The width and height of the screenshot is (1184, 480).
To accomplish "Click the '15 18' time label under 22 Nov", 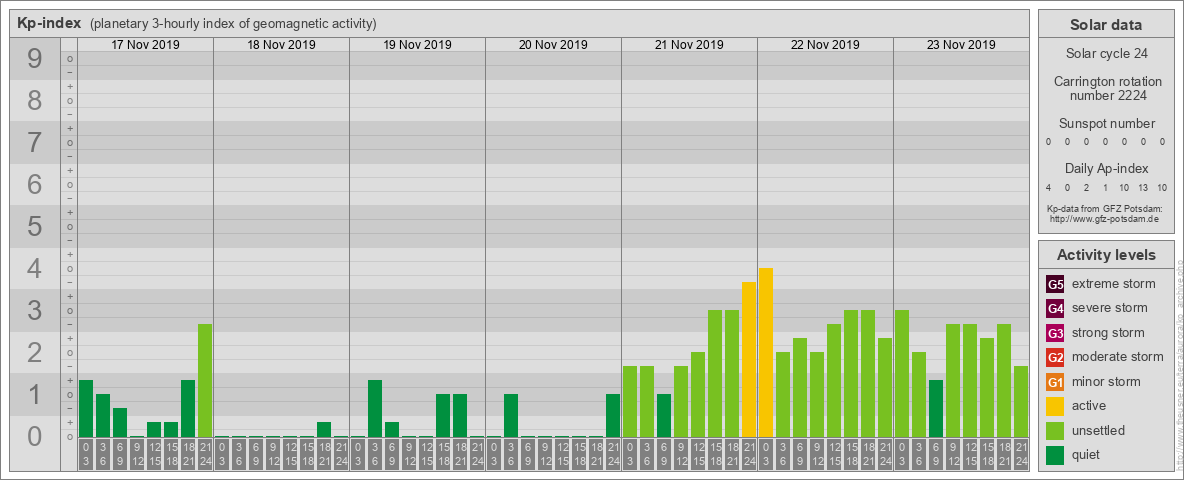I will tap(851, 454).
